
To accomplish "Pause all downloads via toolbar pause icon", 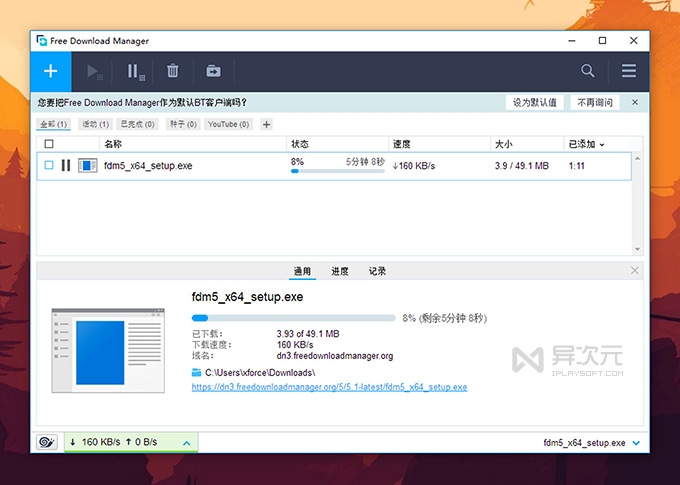I will (133, 71).
